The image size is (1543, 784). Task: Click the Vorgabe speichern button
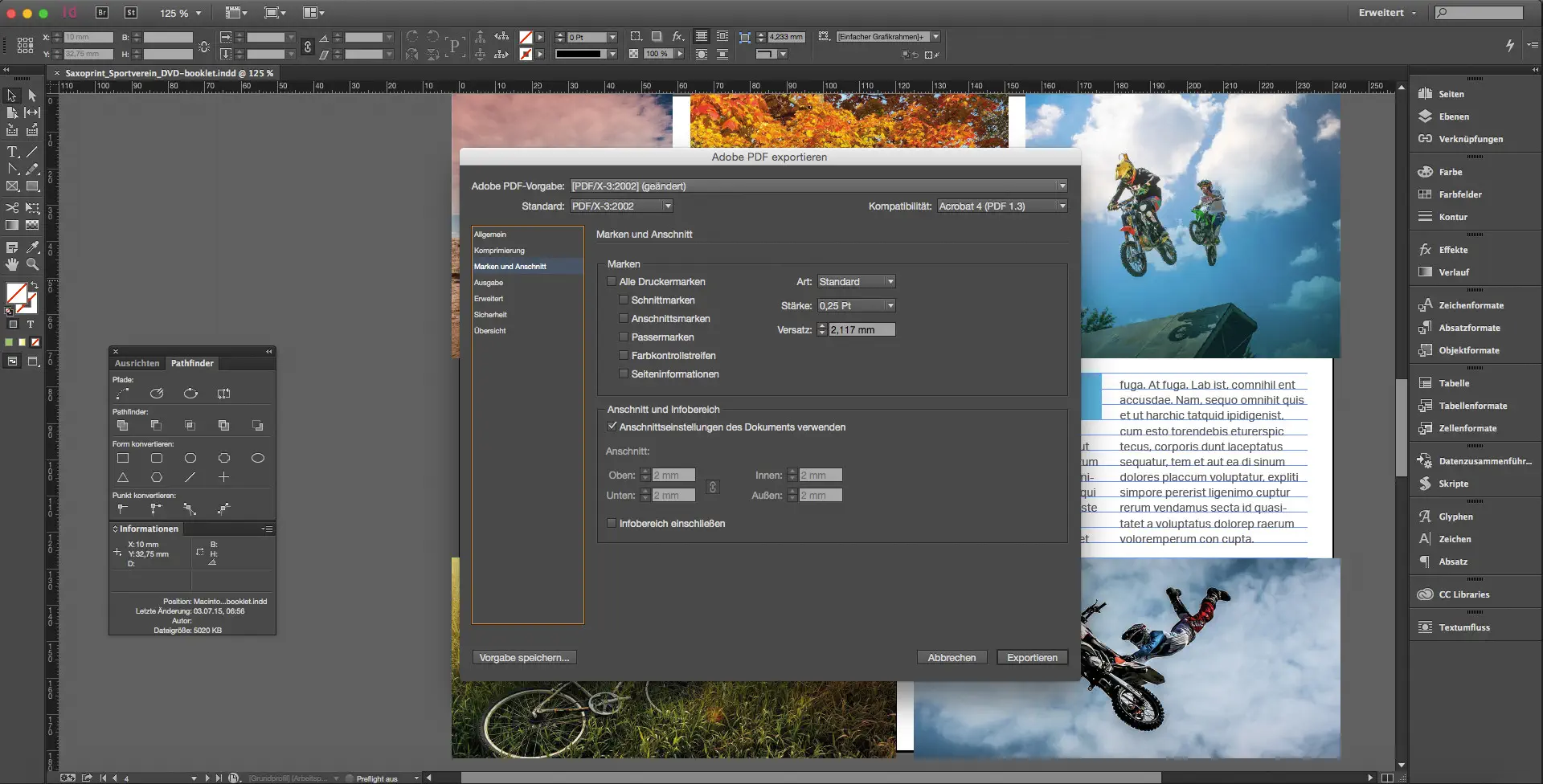coord(524,658)
